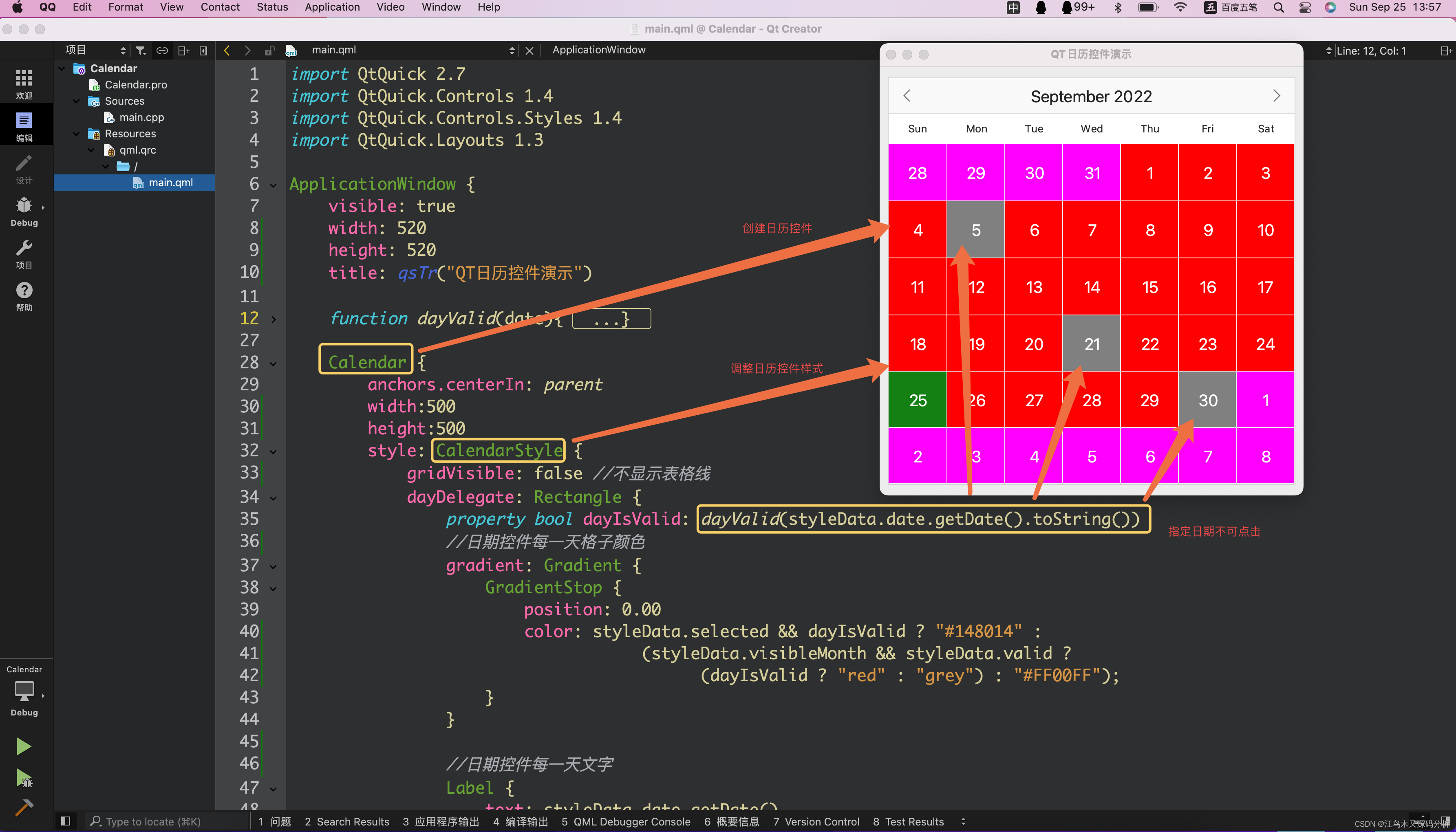Go to previous month in calendar
1456x832 pixels.
click(907, 96)
